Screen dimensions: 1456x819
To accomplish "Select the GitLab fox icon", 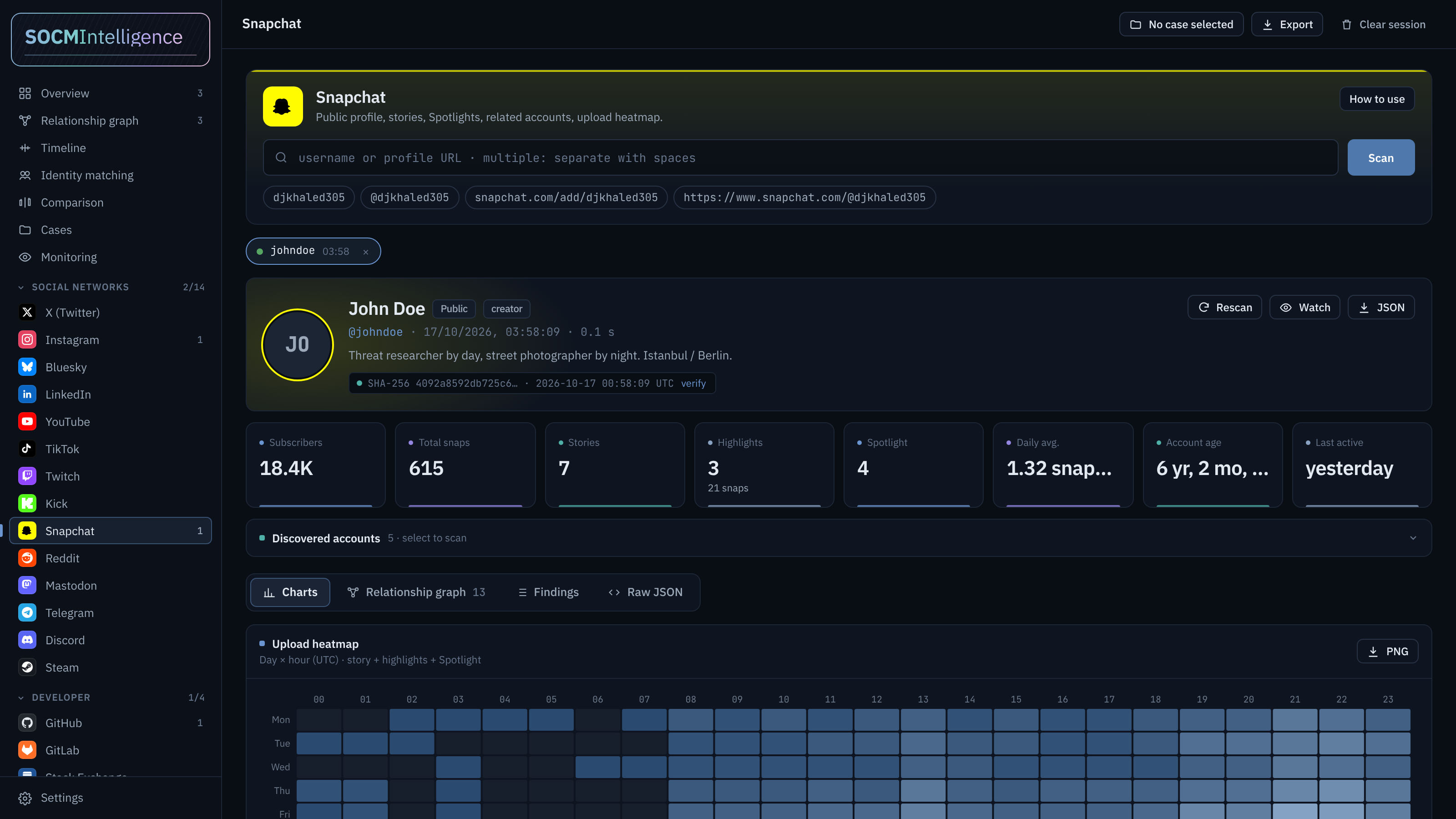I will click(27, 750).
